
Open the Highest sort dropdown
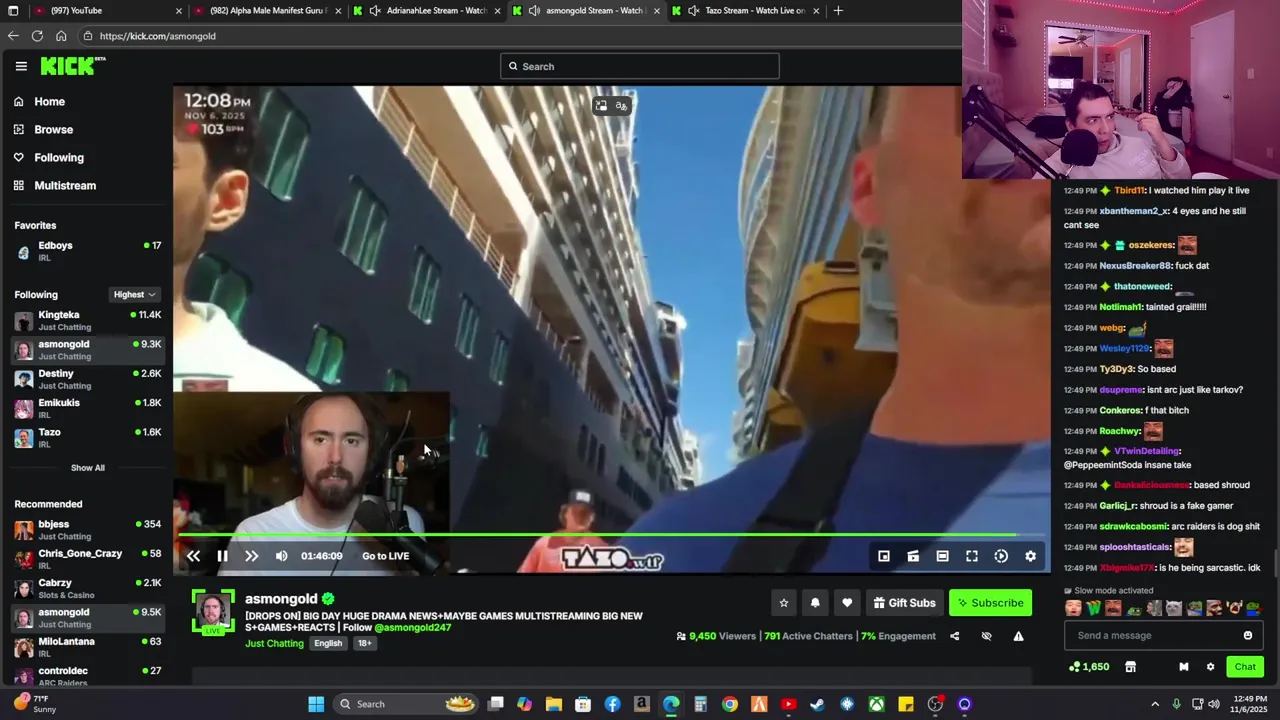[x=134, y=294]
